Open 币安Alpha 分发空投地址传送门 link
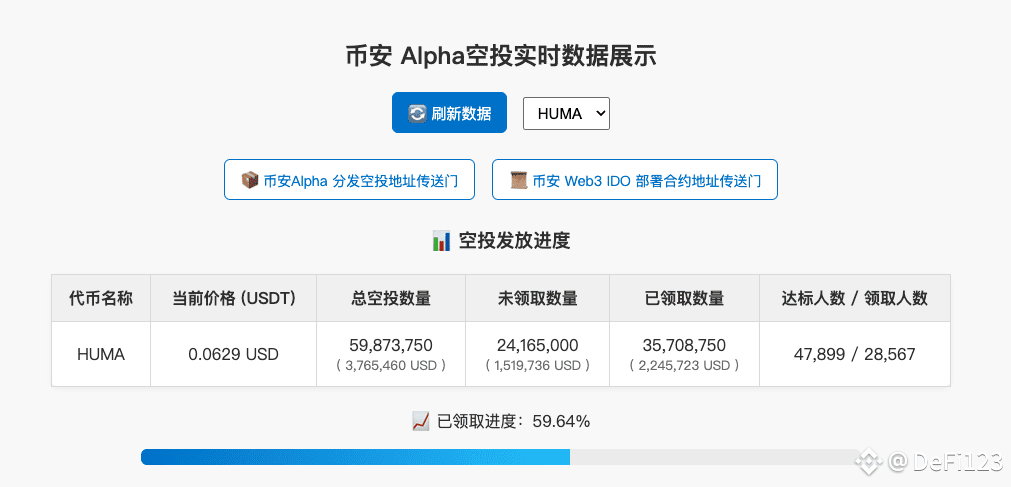This screenshot has height=487, width=1011. (x=349, y=179)
